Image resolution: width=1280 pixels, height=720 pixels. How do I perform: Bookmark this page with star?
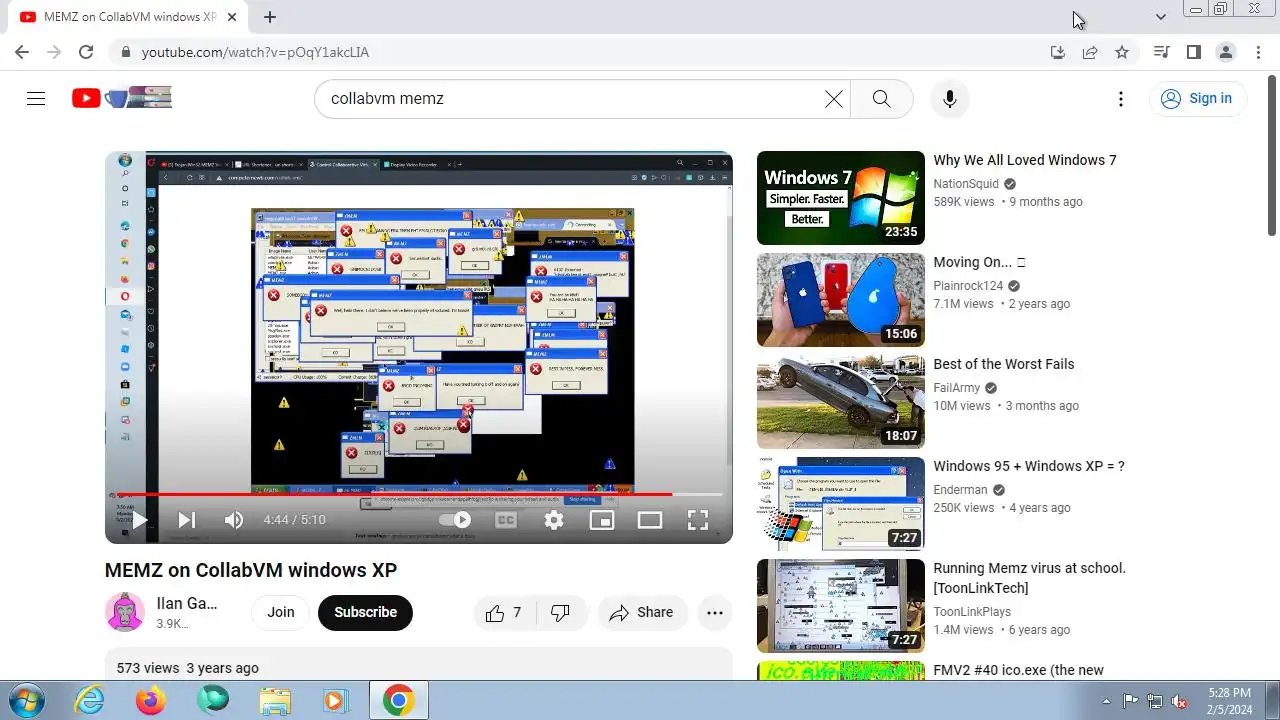pyautogui.click(x=1122, y=52)
